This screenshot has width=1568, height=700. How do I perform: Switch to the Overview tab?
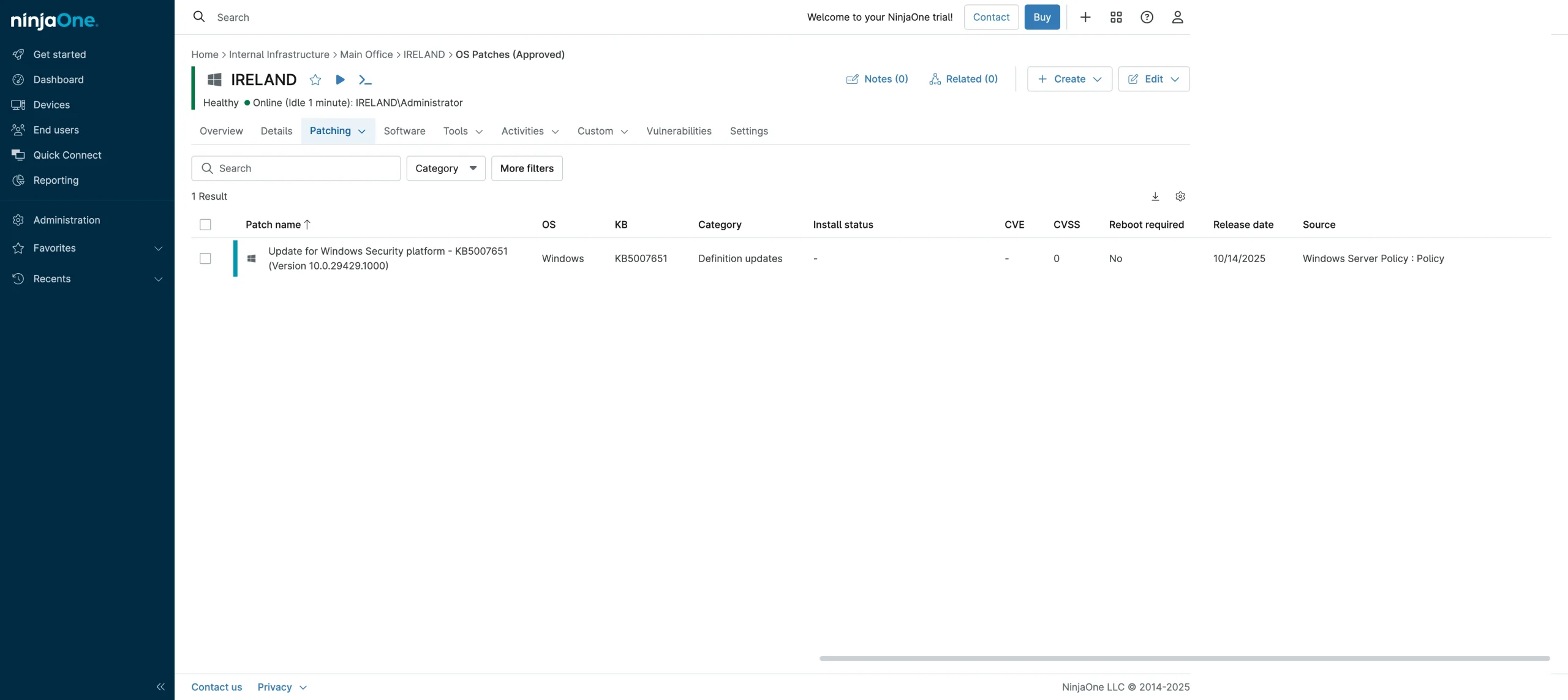pos(221,131)
